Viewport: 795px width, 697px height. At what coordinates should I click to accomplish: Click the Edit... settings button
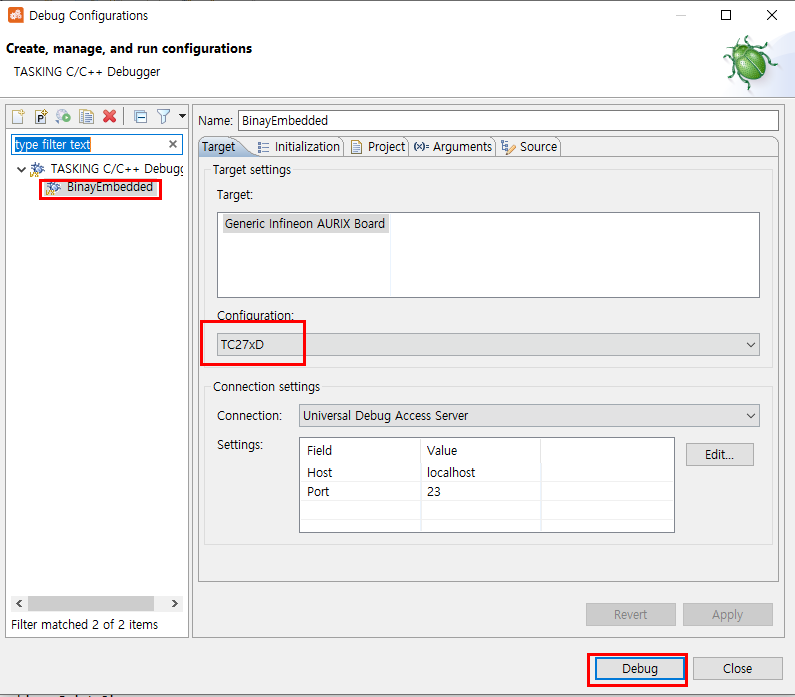(719, 455)
